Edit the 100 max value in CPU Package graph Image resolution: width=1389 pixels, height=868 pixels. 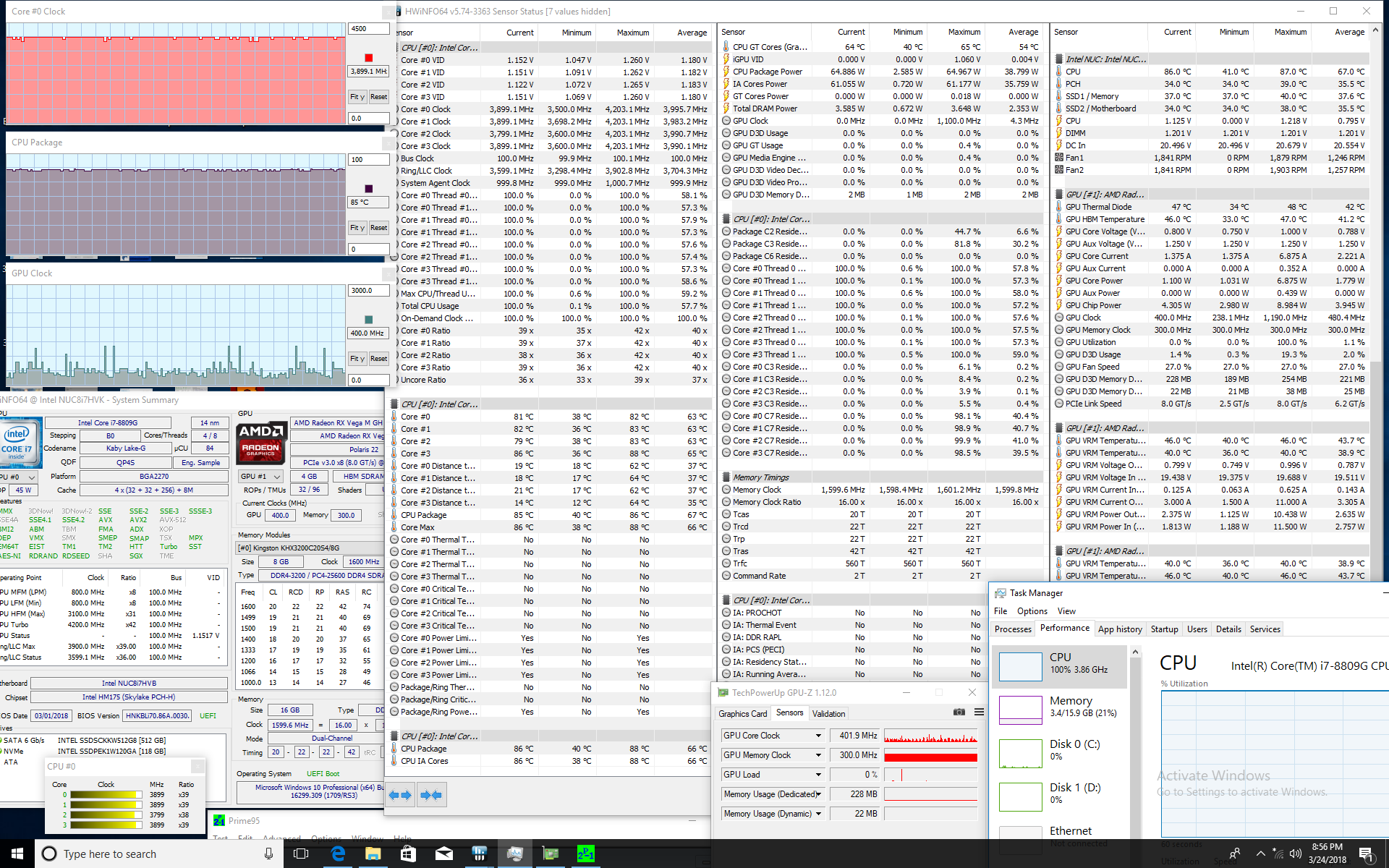point(369,160)
